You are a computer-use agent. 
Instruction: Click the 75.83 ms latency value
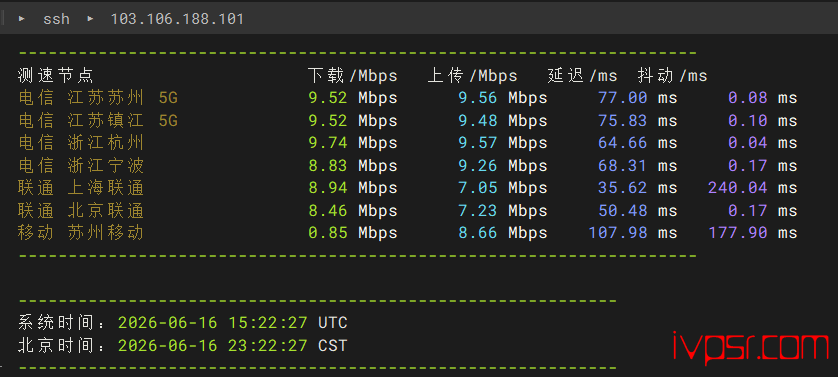click(x=638, y=120)
